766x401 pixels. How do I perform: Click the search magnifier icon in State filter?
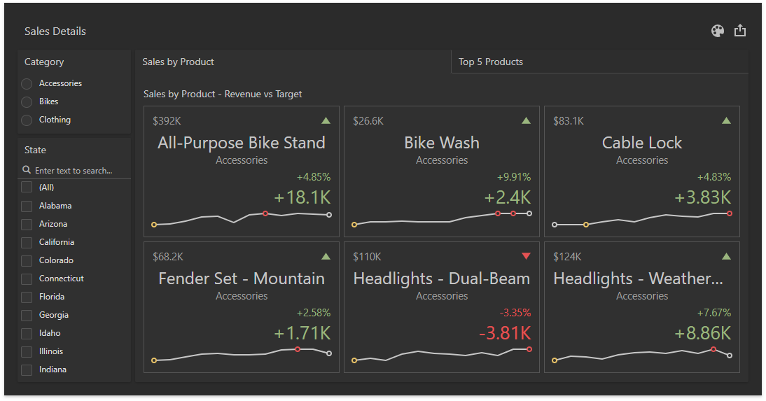[27, 171]
